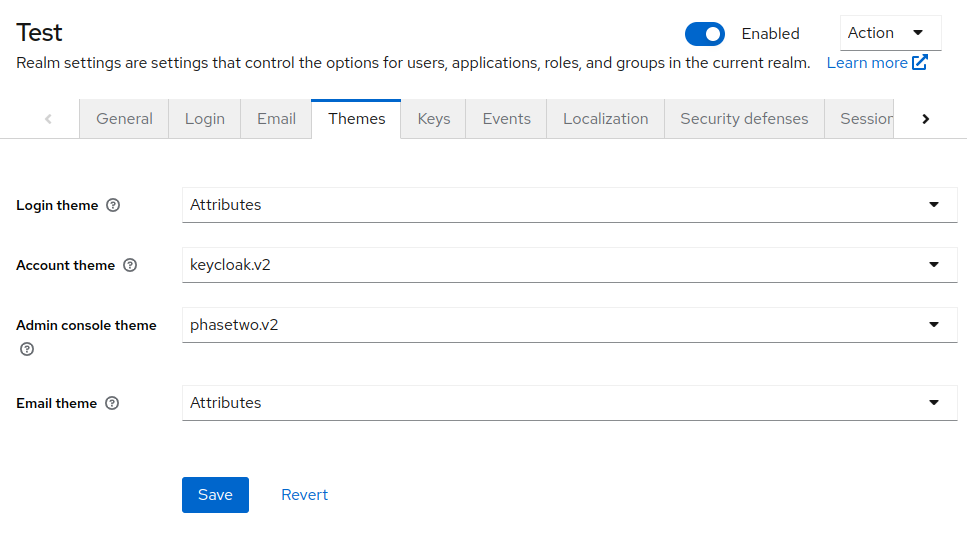Toggle the realm Enabled switch
Image resolution: width=967 pixels, height=537 pixels.
(705, 34)
